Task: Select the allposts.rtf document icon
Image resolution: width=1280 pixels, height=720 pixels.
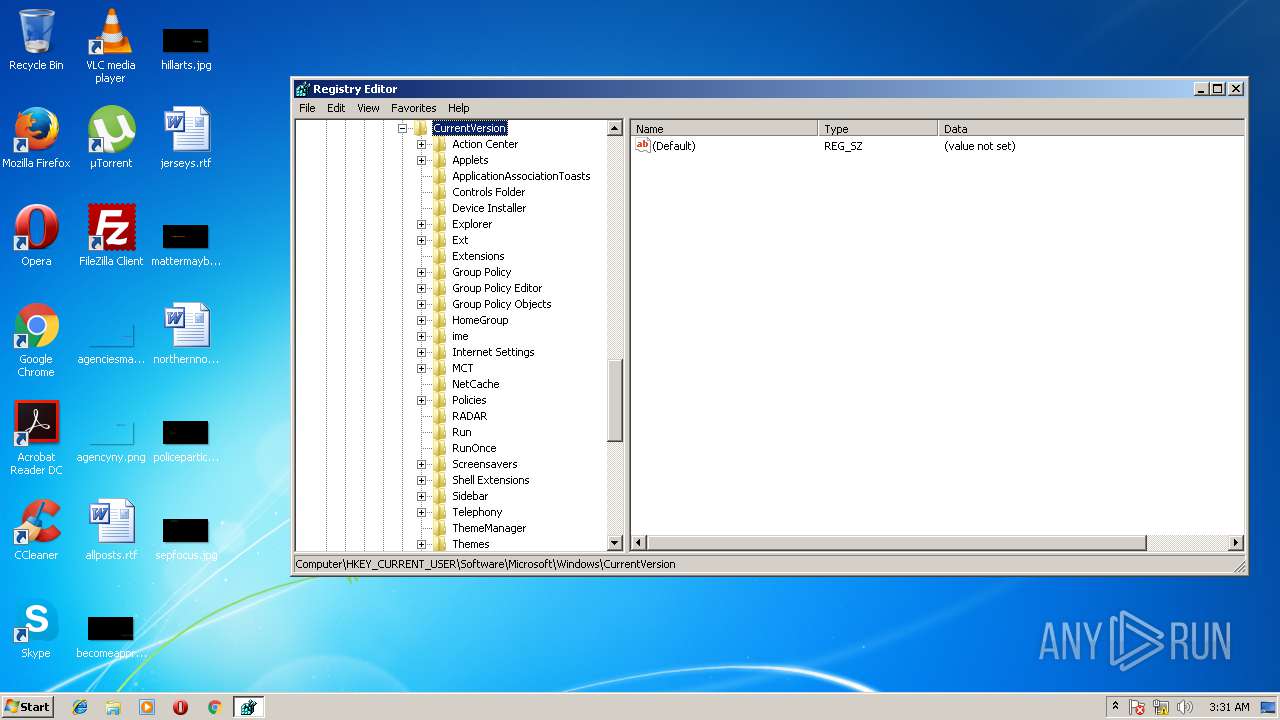Action: click(111, 530)
